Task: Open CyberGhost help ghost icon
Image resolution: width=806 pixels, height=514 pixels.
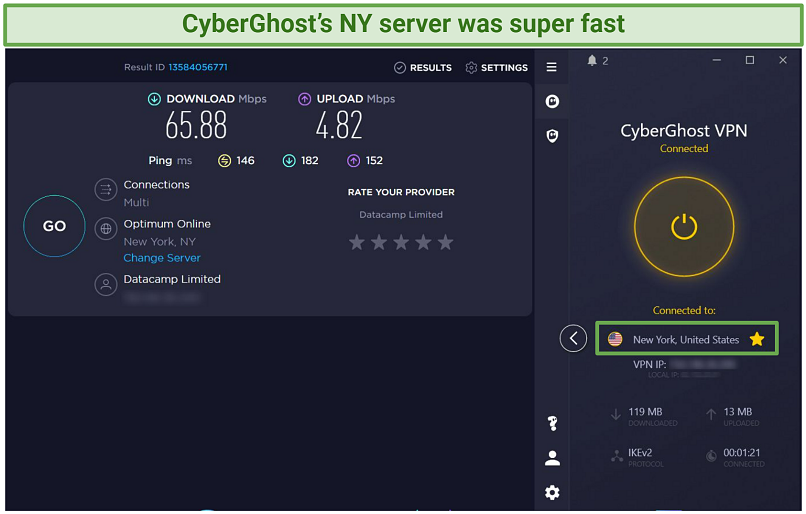Action: click(553, 424)
